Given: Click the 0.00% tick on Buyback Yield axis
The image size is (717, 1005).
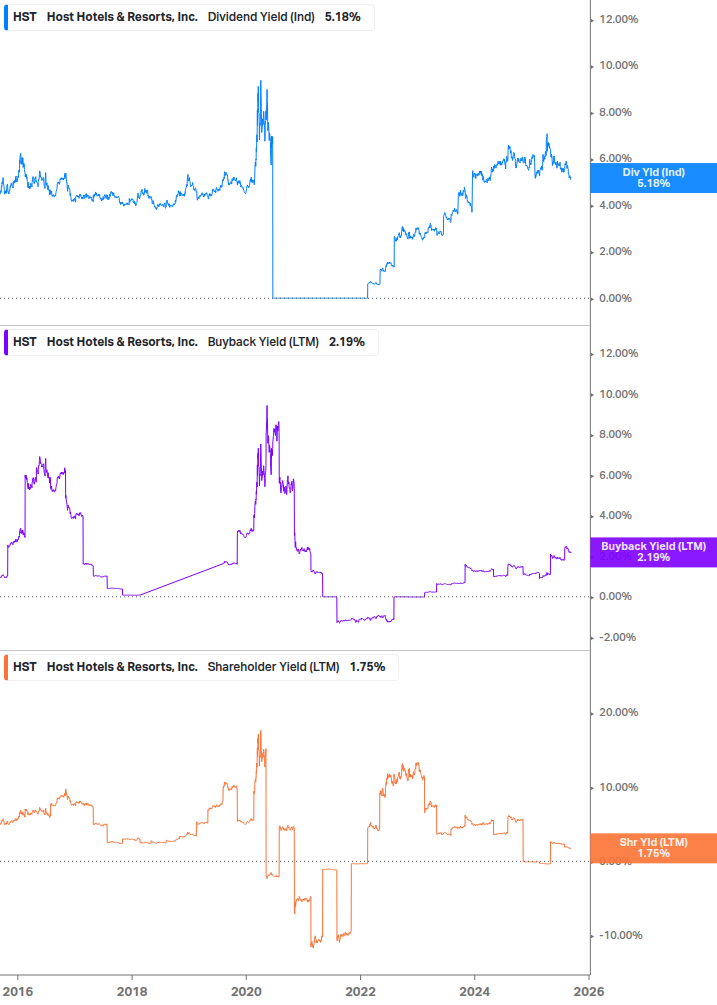Looking at the screenshot, I should point(615,597).
